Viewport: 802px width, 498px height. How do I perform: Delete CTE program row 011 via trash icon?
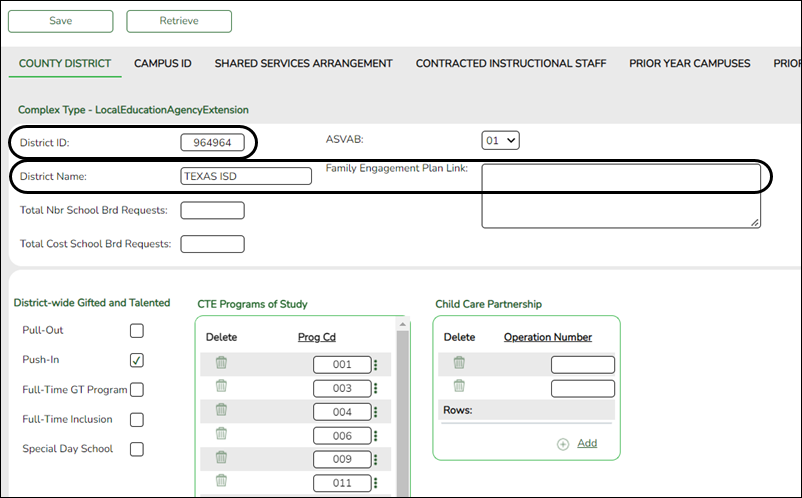point(221,481)
